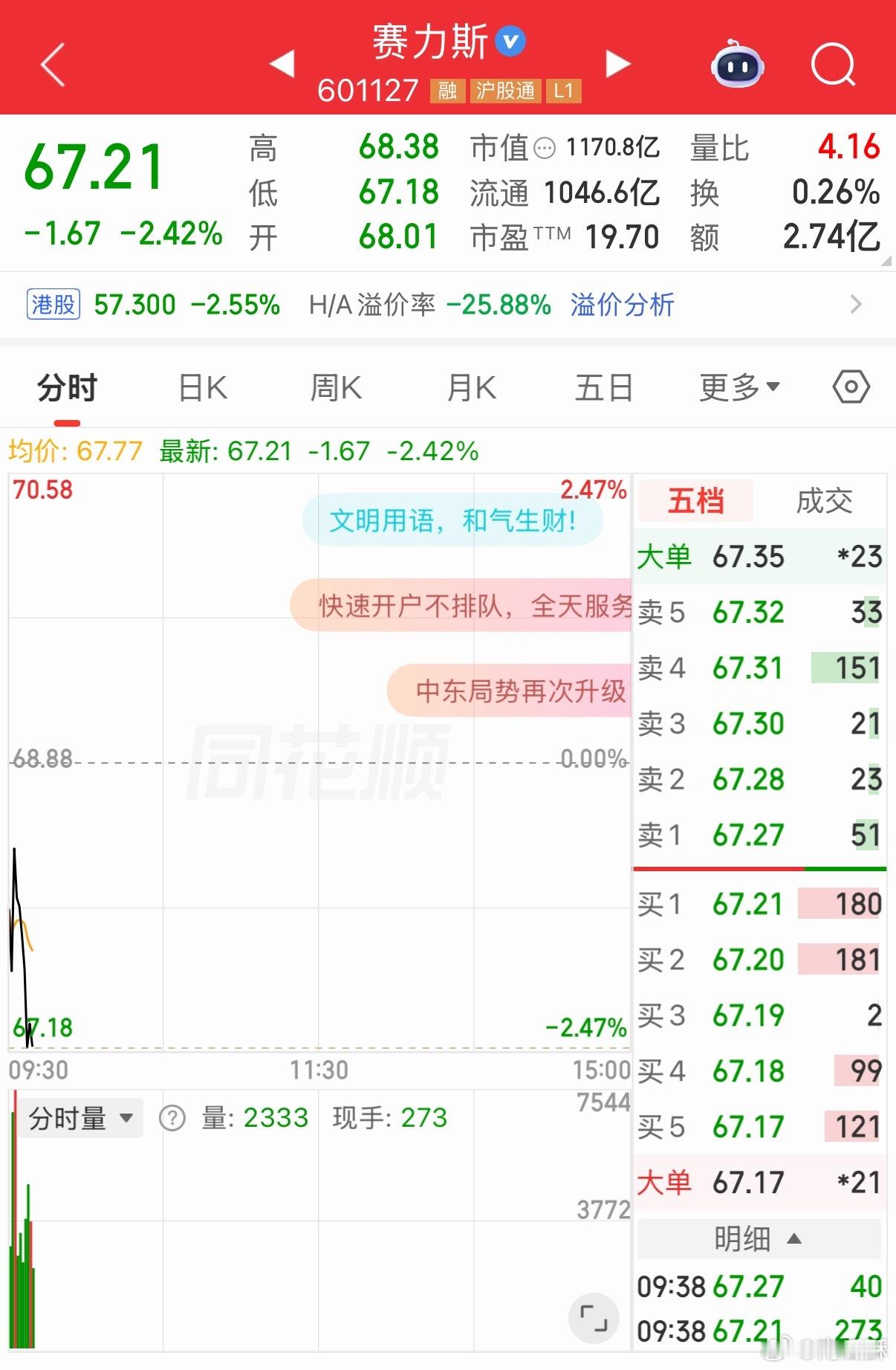The image size is (896, 1370).
Task: Tap the 卖3 row at 67.30
Action: (x=760, y=723)
